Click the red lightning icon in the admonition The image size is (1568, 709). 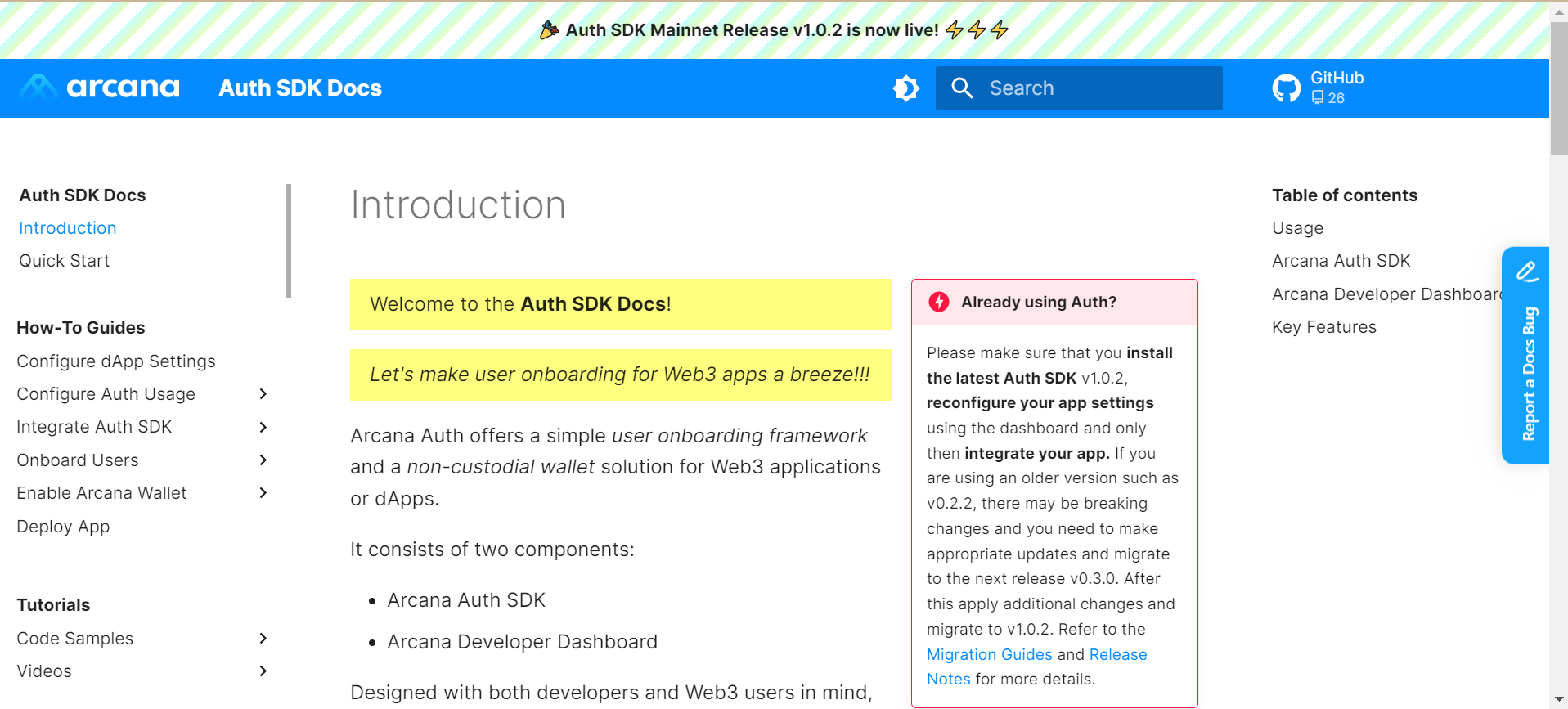pyautogui.click(x=939, y=302)
